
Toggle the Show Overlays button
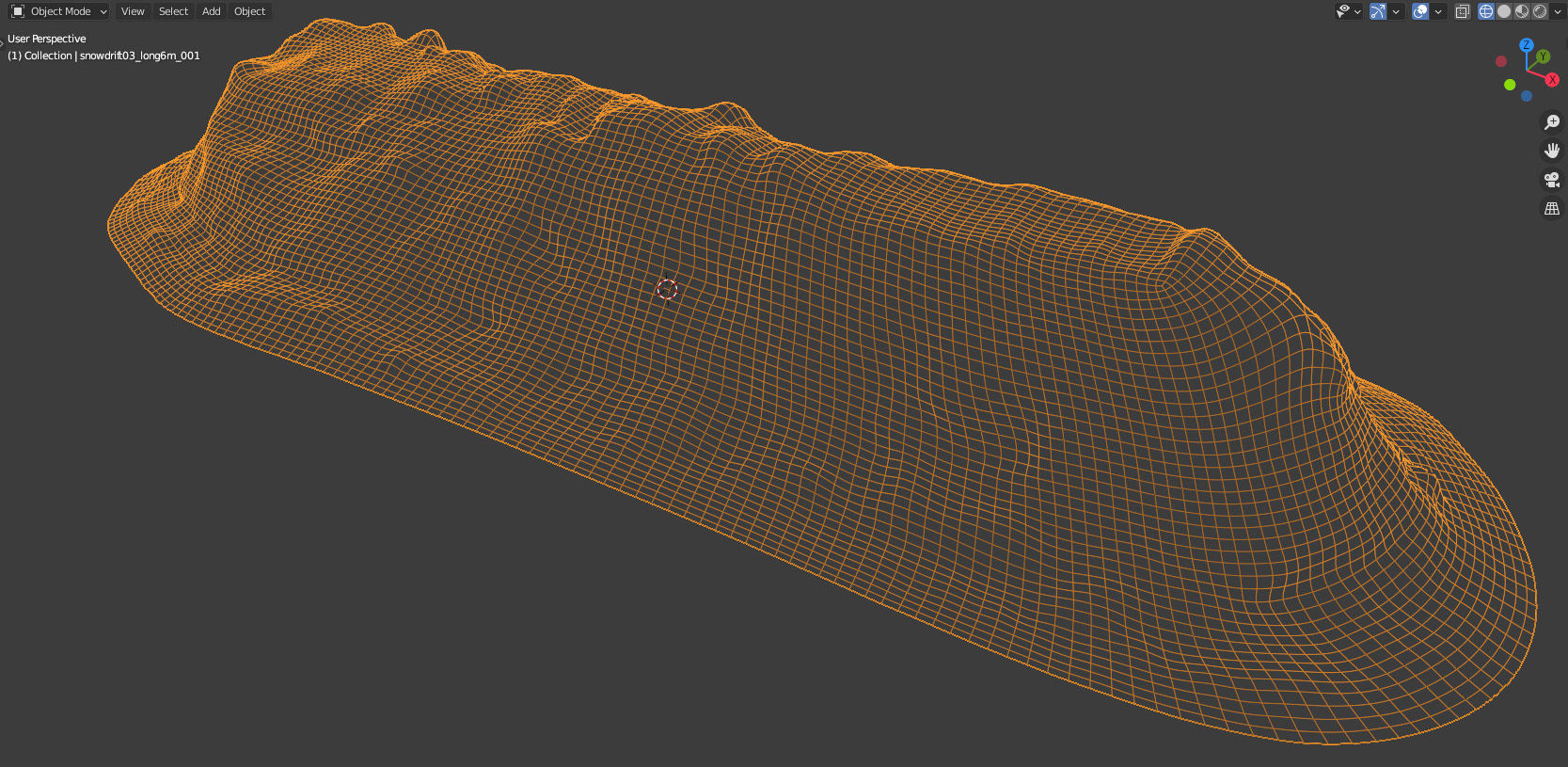click(x=1420, y=11)
